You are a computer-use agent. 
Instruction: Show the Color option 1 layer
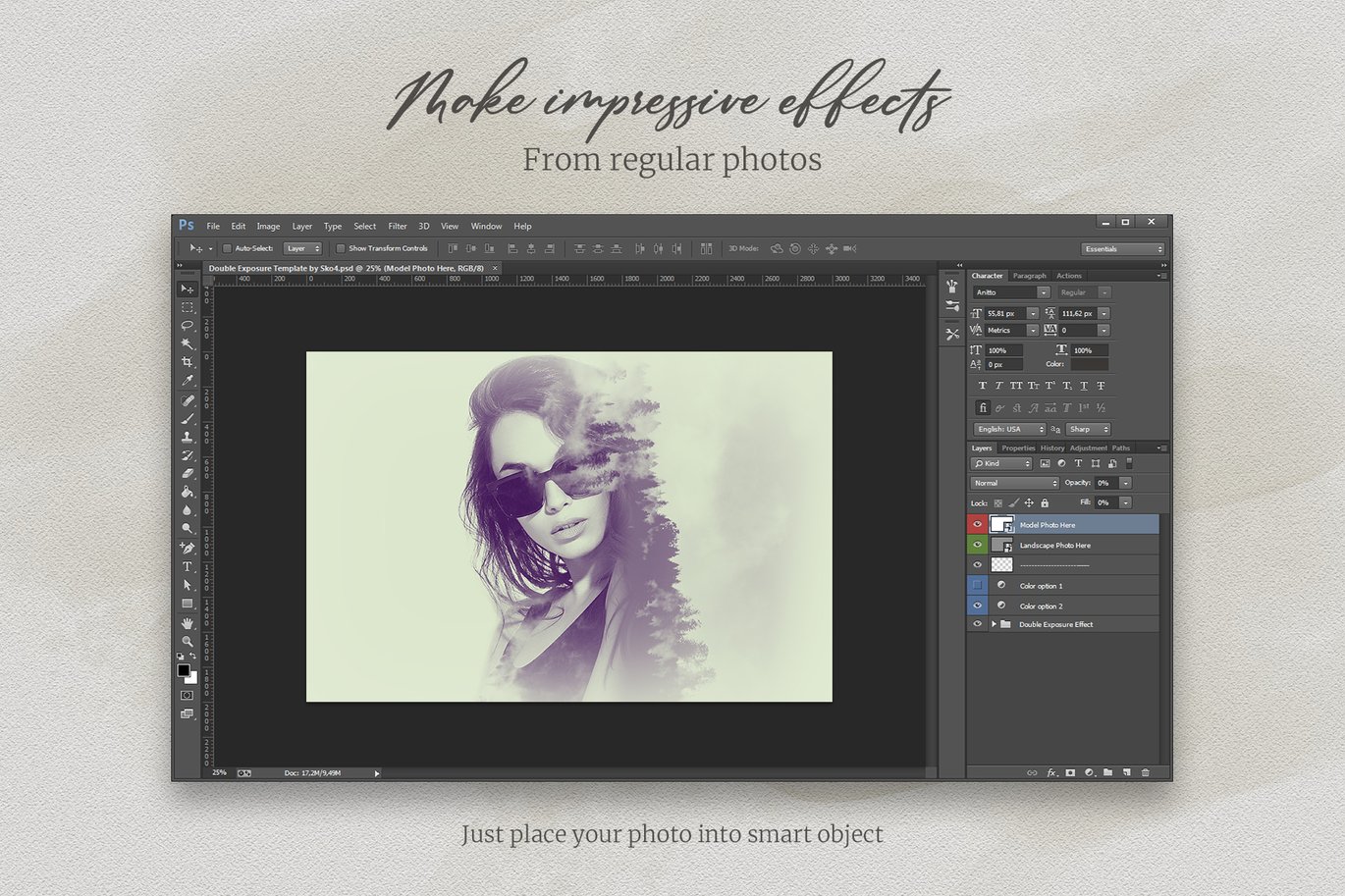[x=977, y=585]
